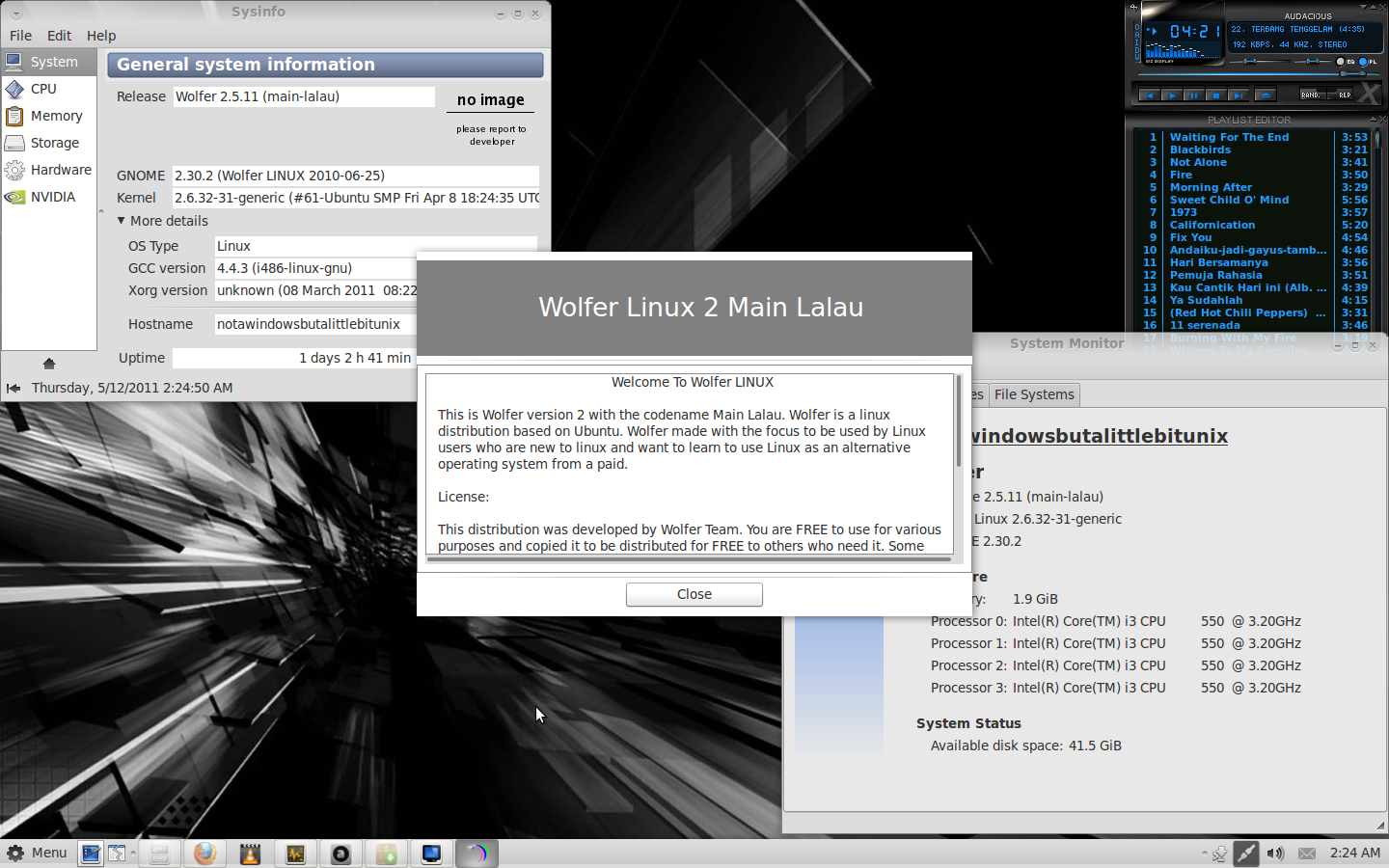Click the hostname heading link in System Monitor
1389x868 pixels.
[1100, 436]
